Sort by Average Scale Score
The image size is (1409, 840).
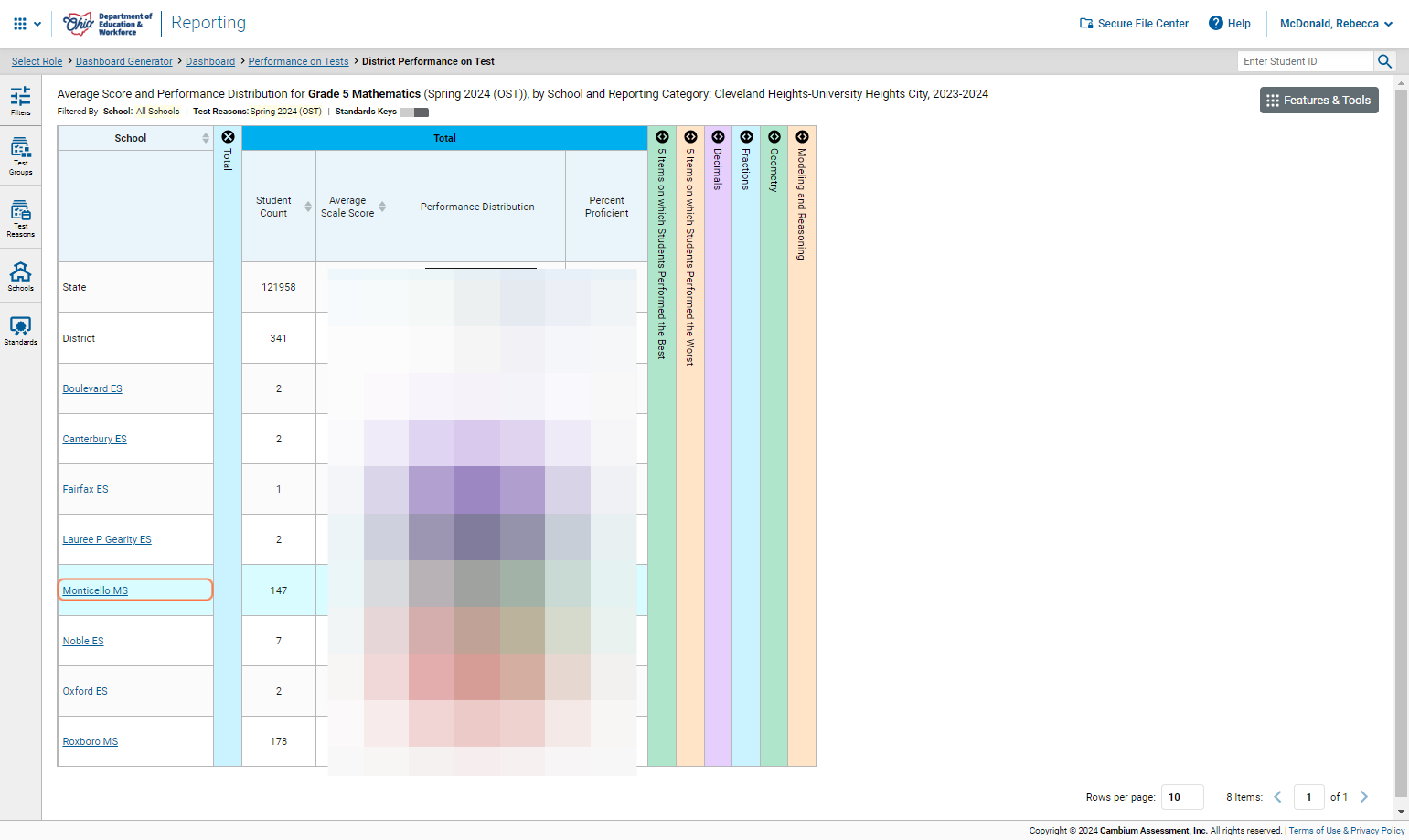(382, 207)
